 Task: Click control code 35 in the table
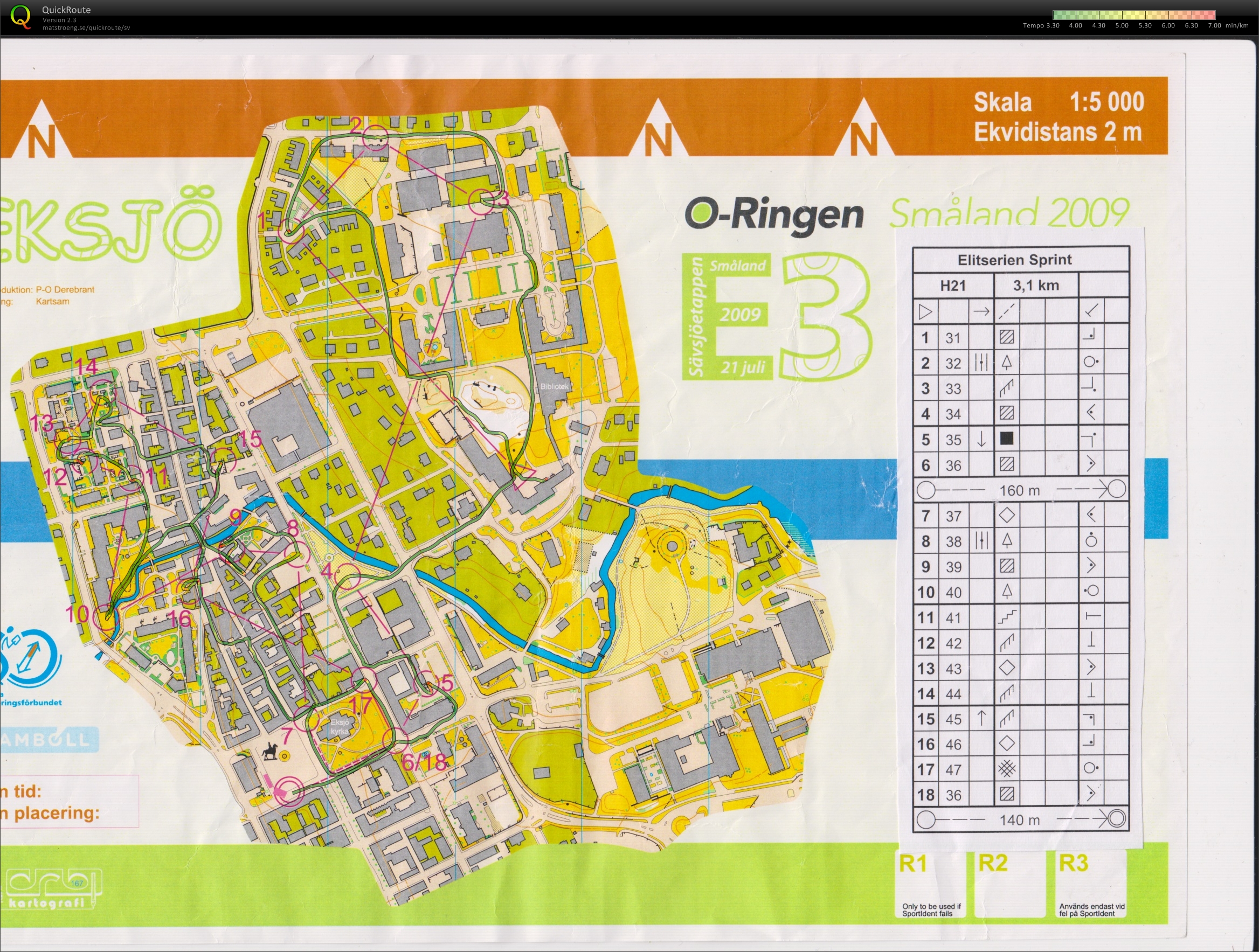953,440
